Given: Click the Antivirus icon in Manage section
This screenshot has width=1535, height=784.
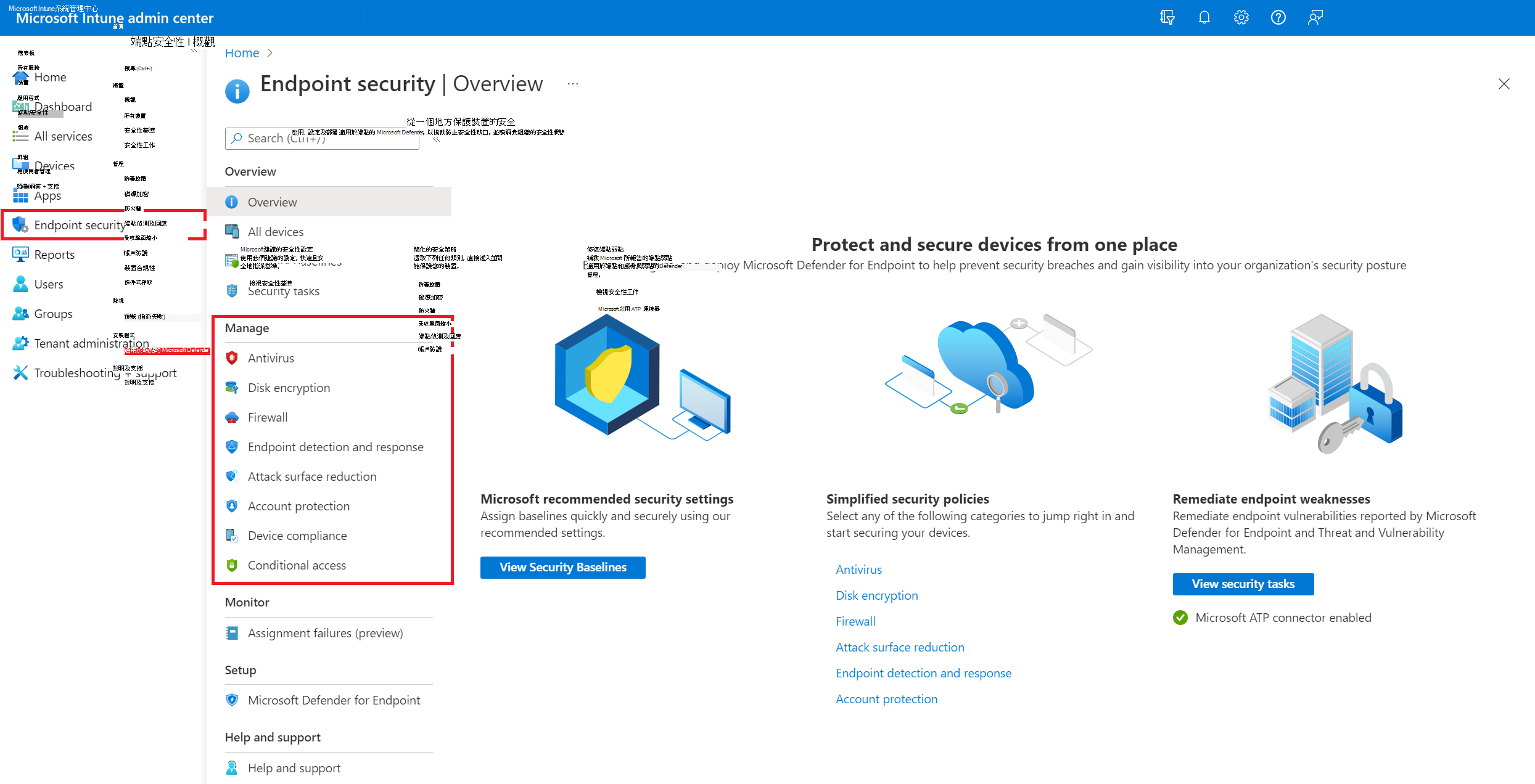Looking at the screenshot, I should pyautogui.click(x=232, y=357).
